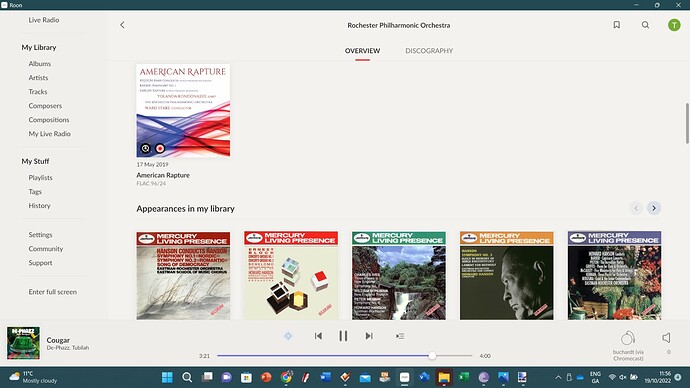The height and width of the screenshot is (388, 690).
Task: Click the main page vertical scrollbar
Action: [687, 123]
